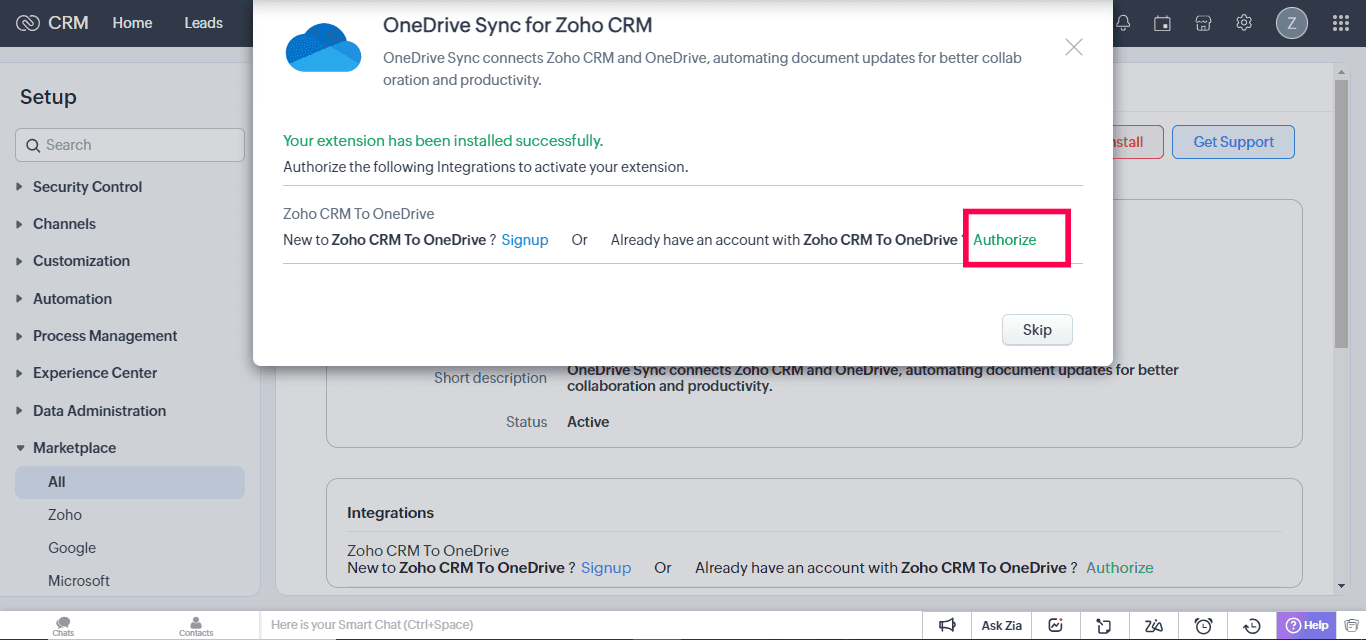Click the notifications bell icon
This screenshot has height=640, width=1366.
[x=1123, y=23]
